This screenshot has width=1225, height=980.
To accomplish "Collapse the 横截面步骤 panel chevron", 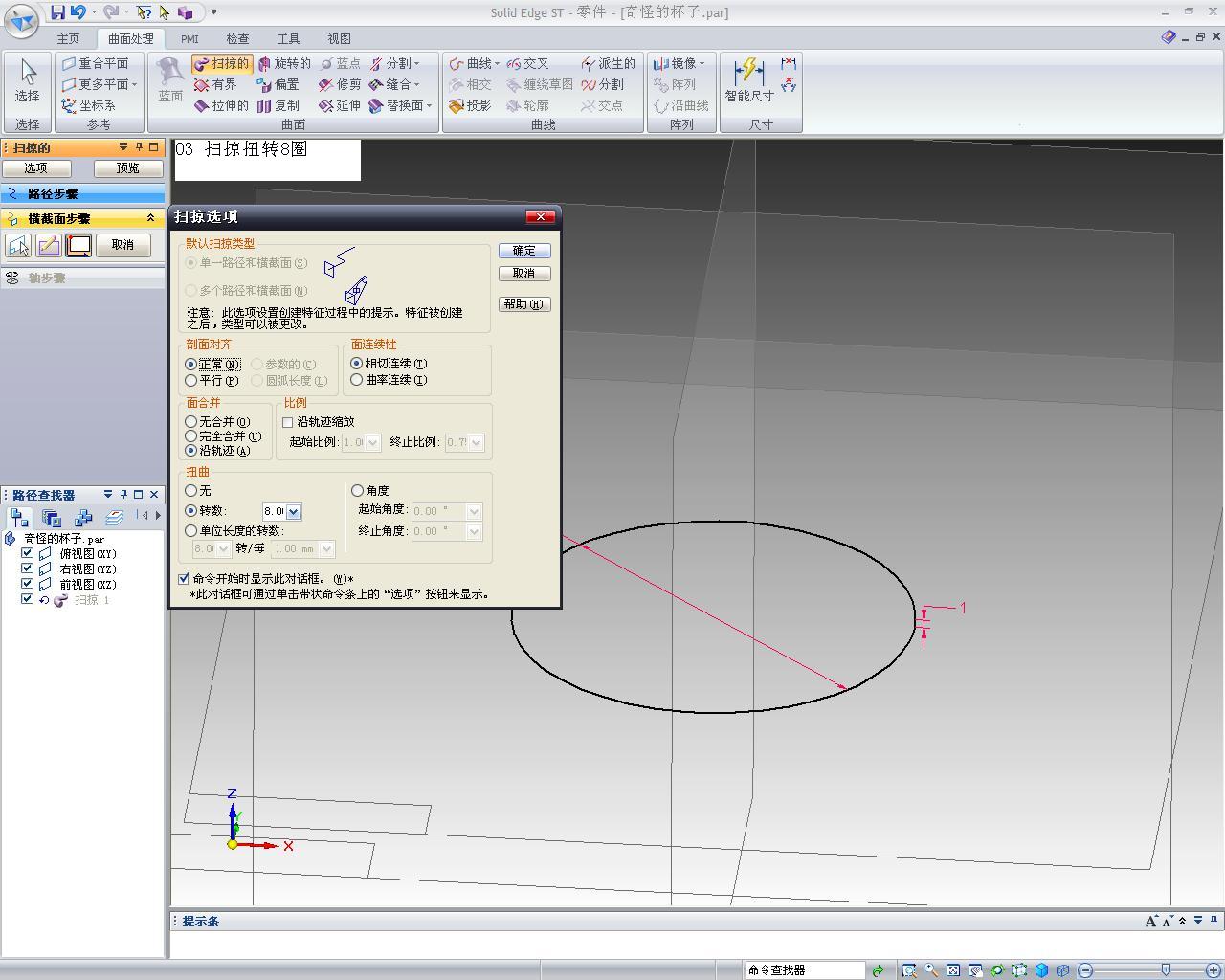I will (150, 218).
